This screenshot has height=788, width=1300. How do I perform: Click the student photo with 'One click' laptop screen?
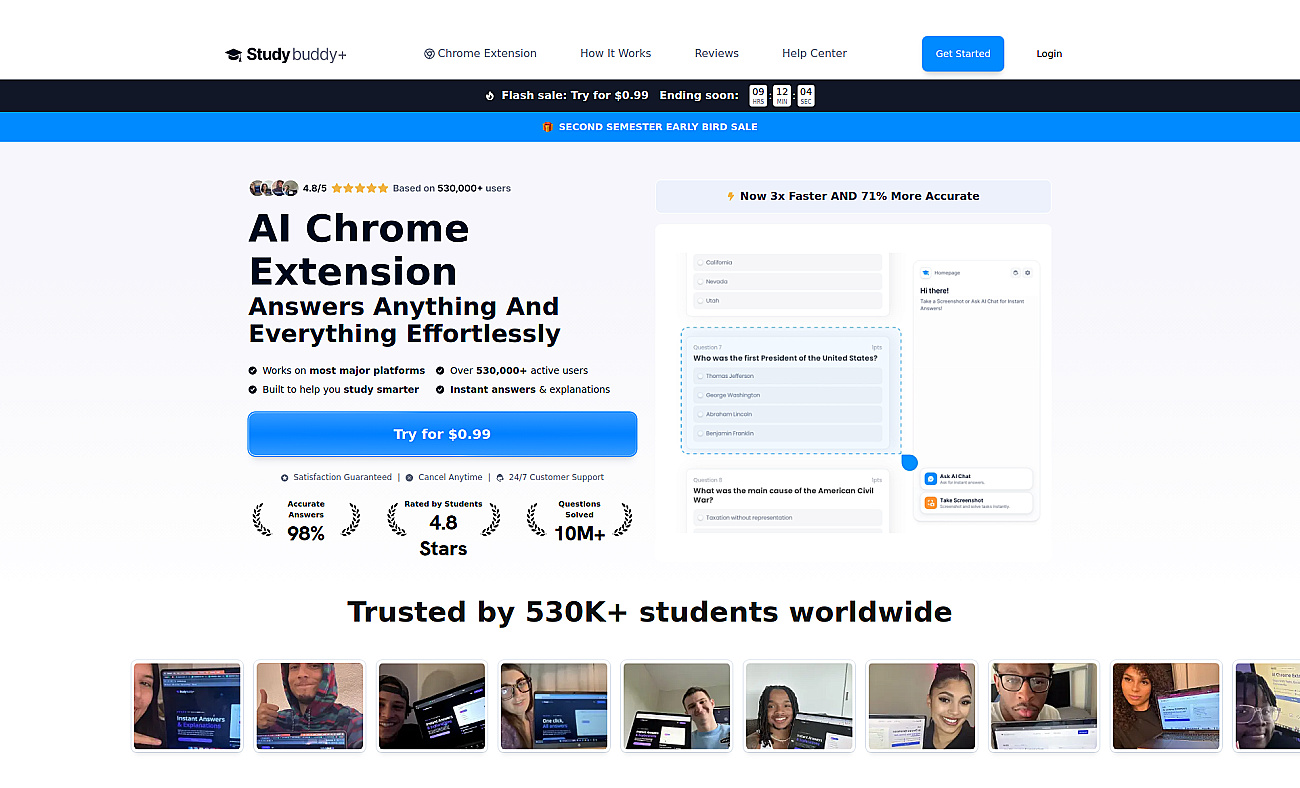coord(554,706)
